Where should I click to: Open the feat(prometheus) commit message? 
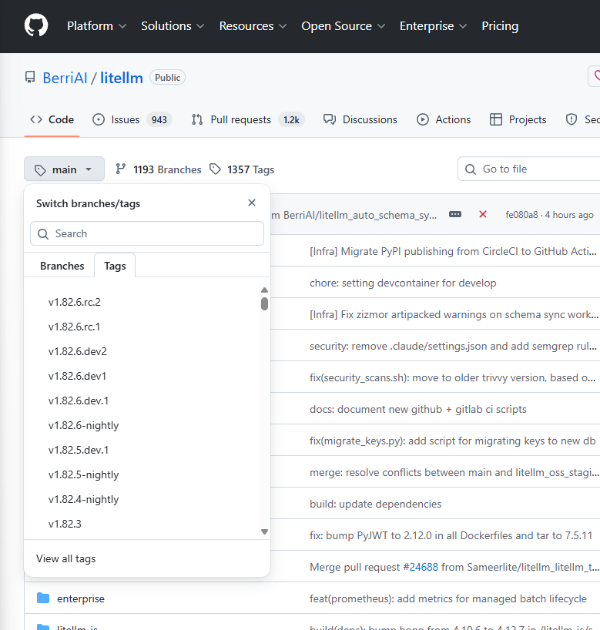coord(448,599)
